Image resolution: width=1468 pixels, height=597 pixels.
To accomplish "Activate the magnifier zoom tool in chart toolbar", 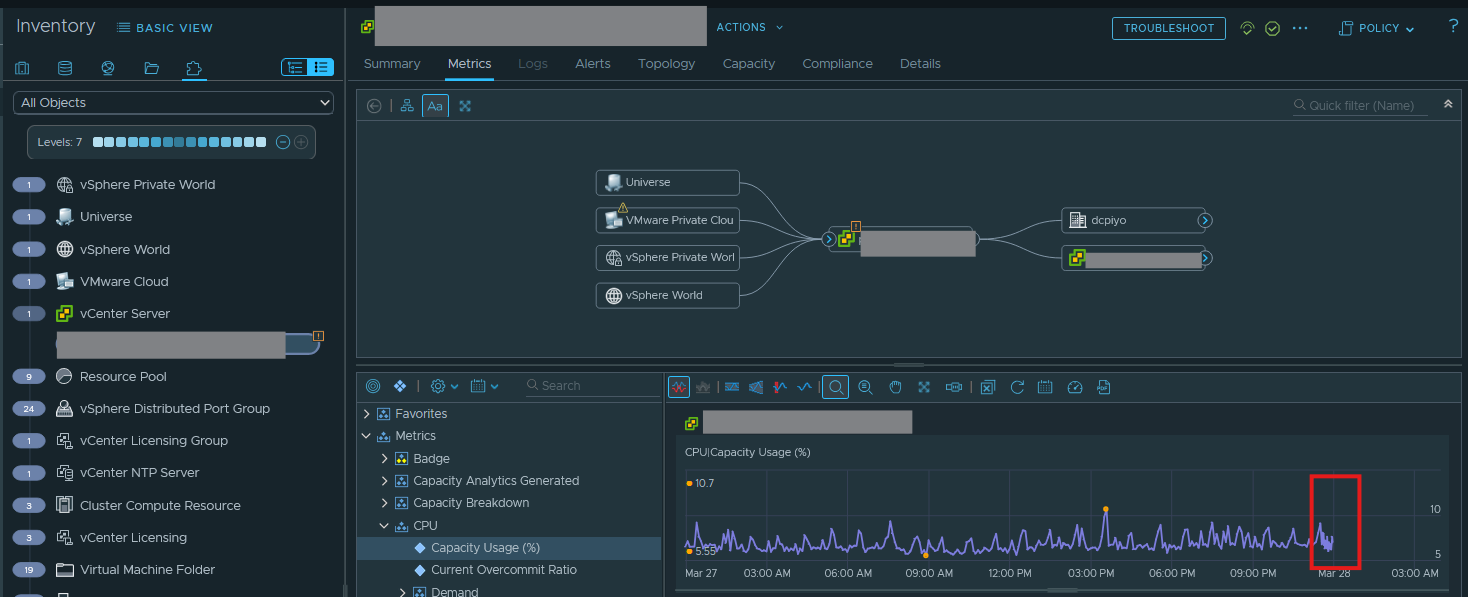I will (836, 387).
